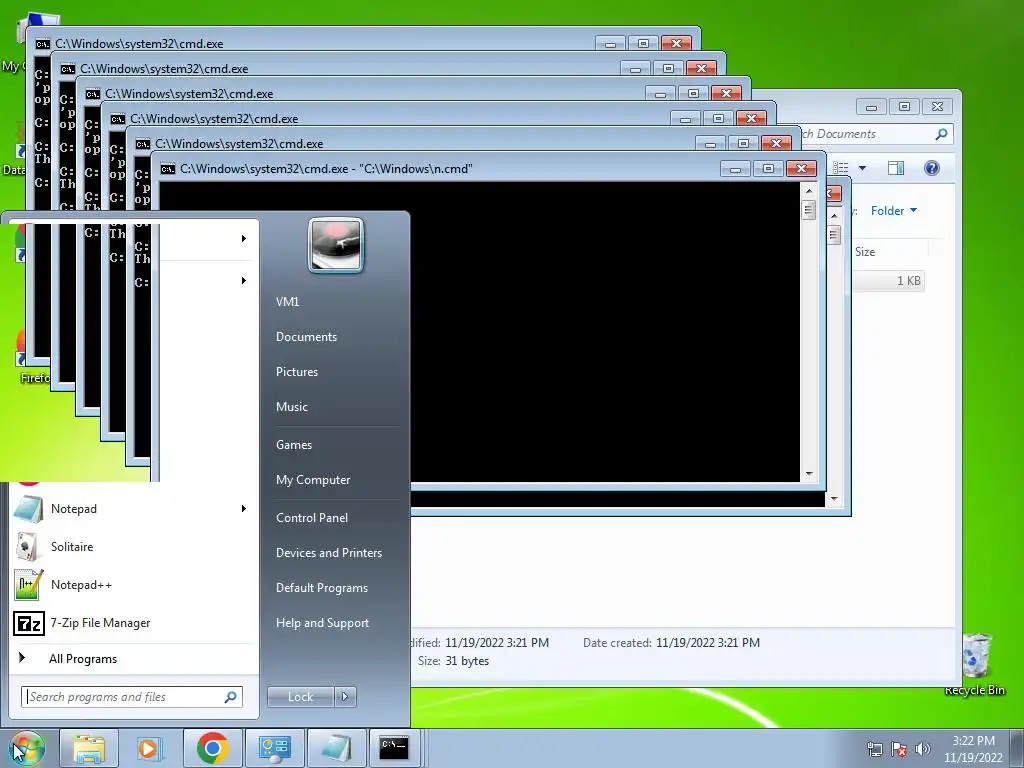Open the VM1 user folder
1024x768 pixels.
tap(287, 302)
